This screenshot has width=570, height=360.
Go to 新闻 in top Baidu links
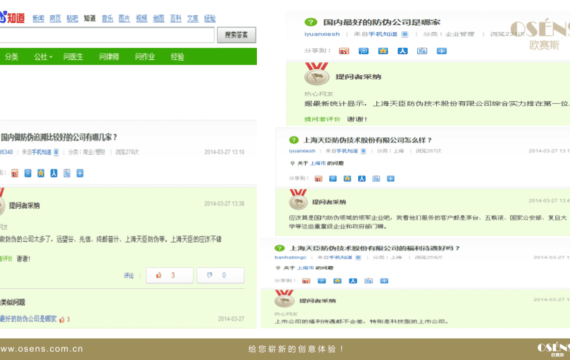click(38, 19)
